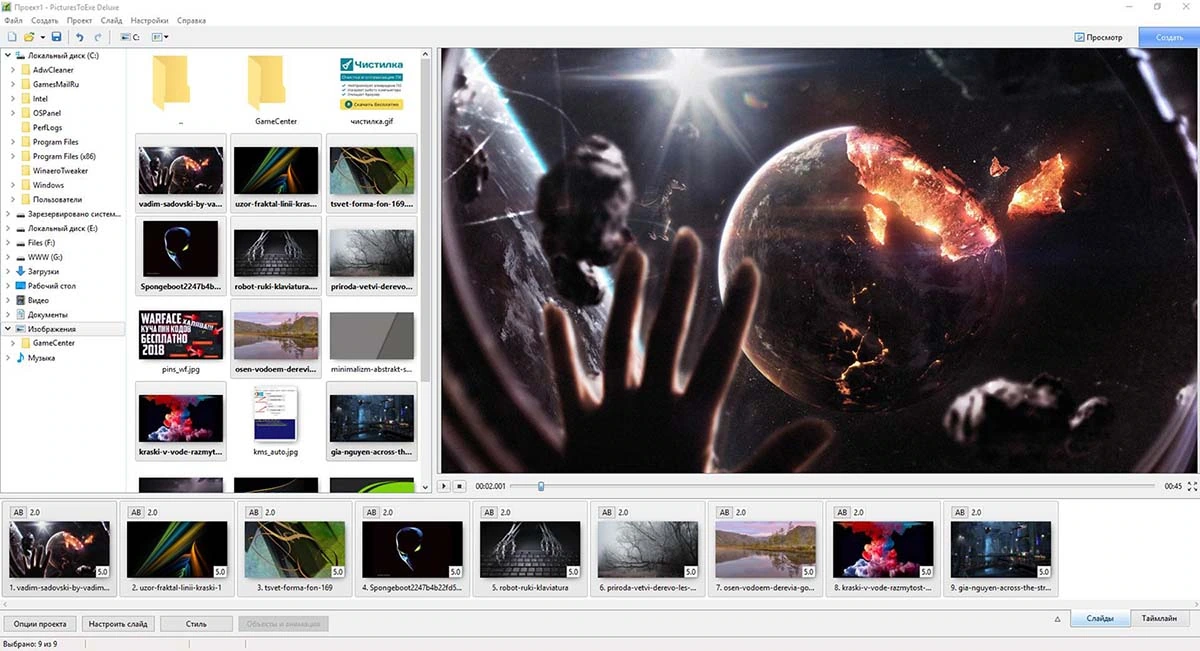The height and width of the screenshot is (651, 1200).
Task: Select slide 8 kraski-v-vode thumbnail
Action: [x=883, y=550]
